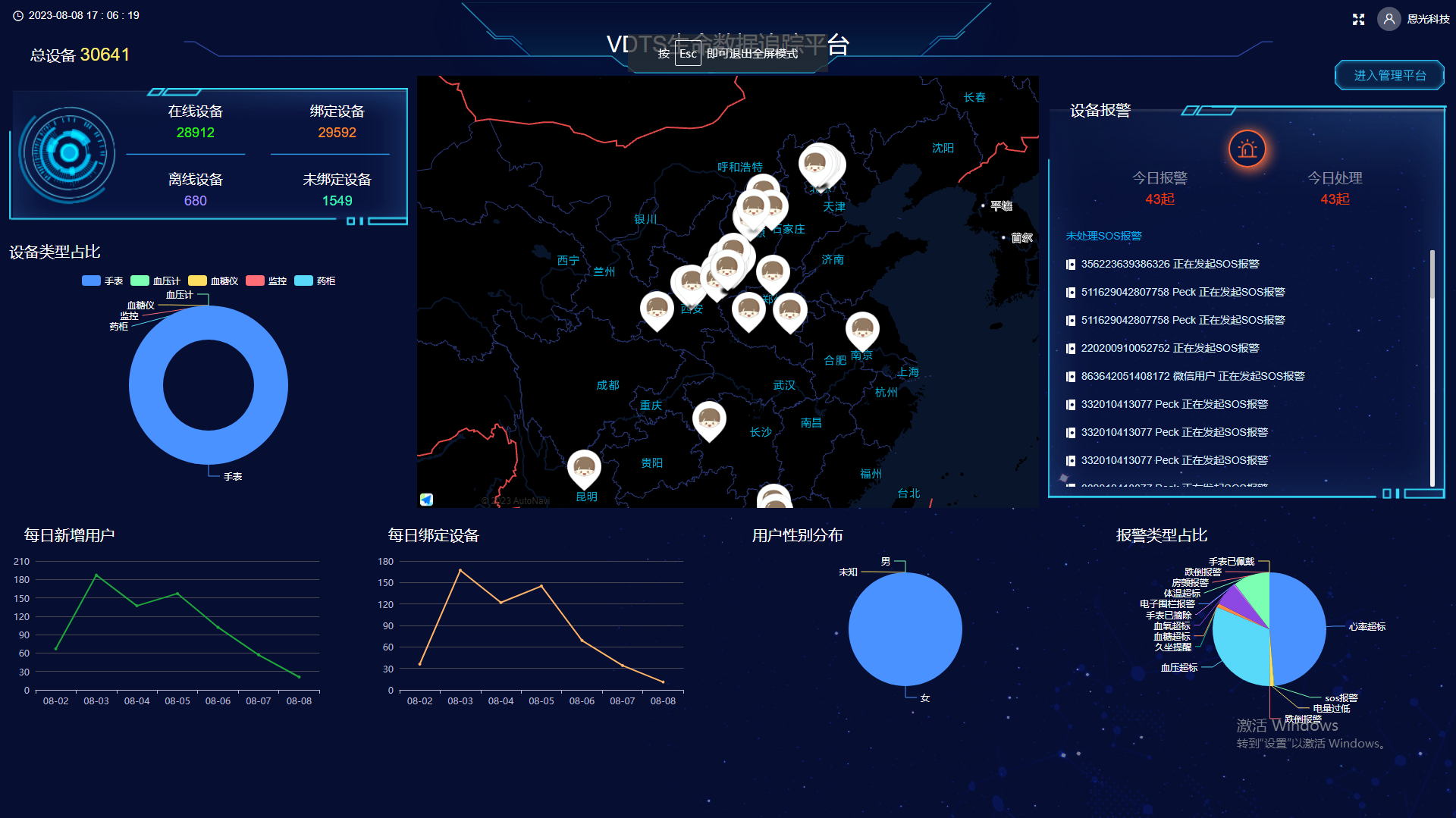Click 血糖仪 legend color swatch
The image size is (1456, 818).
point(197,281)
